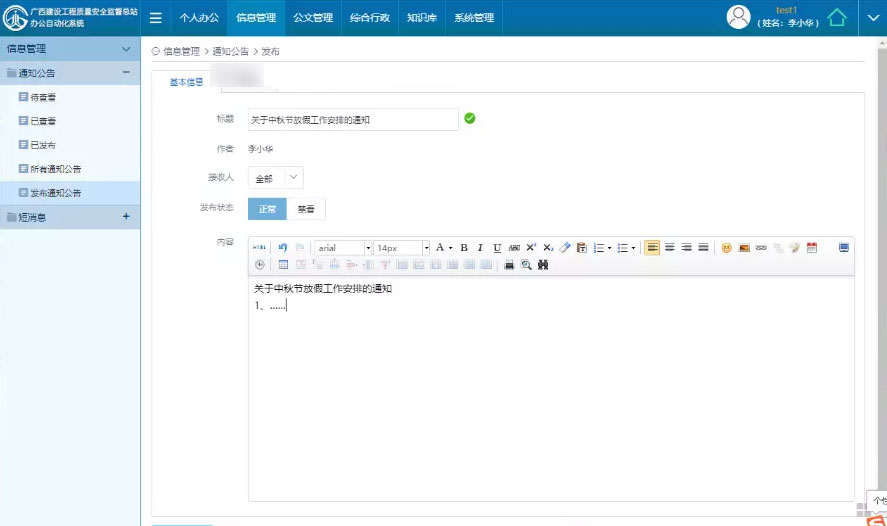Click the home icon in top header

point(837,18)
